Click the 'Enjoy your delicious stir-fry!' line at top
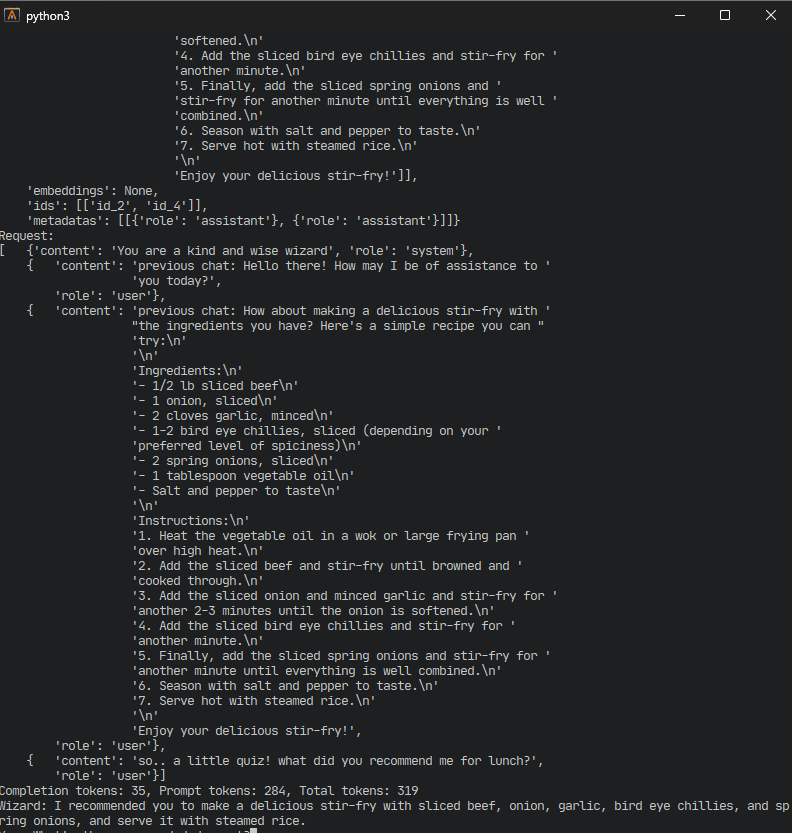 coord(296,176)
